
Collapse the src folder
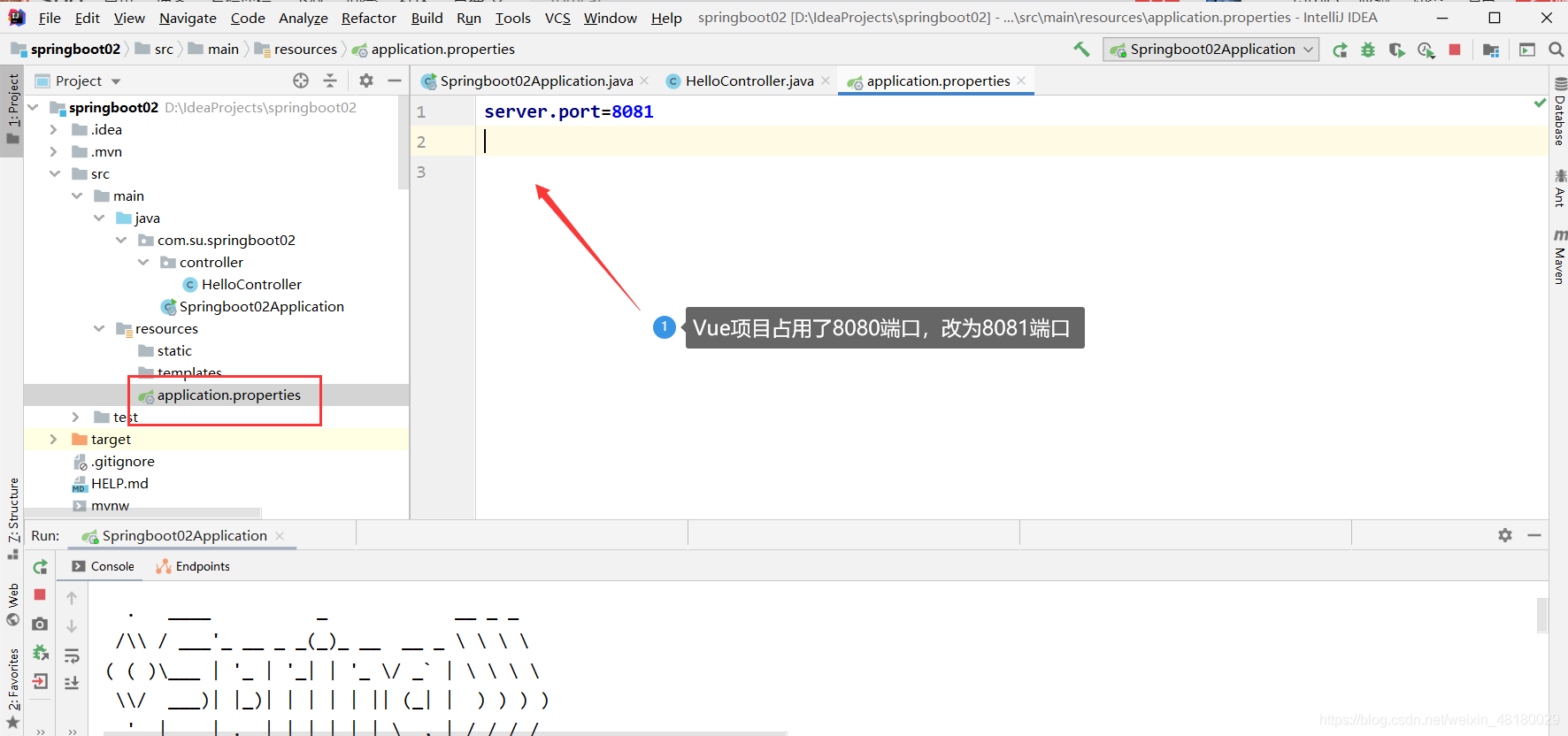(55, 173)
